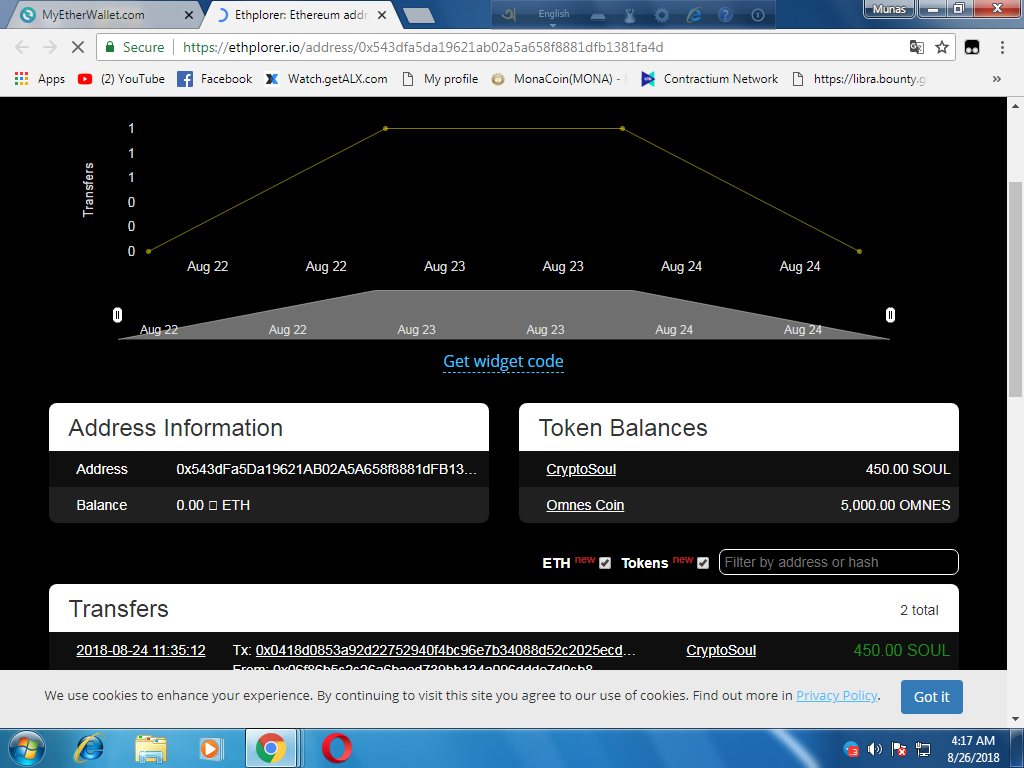The width and height of the screenshot is (1024, 768).
Task: Expand the hidden bookmarks overflow chevron
Action: tap(996, 79)
